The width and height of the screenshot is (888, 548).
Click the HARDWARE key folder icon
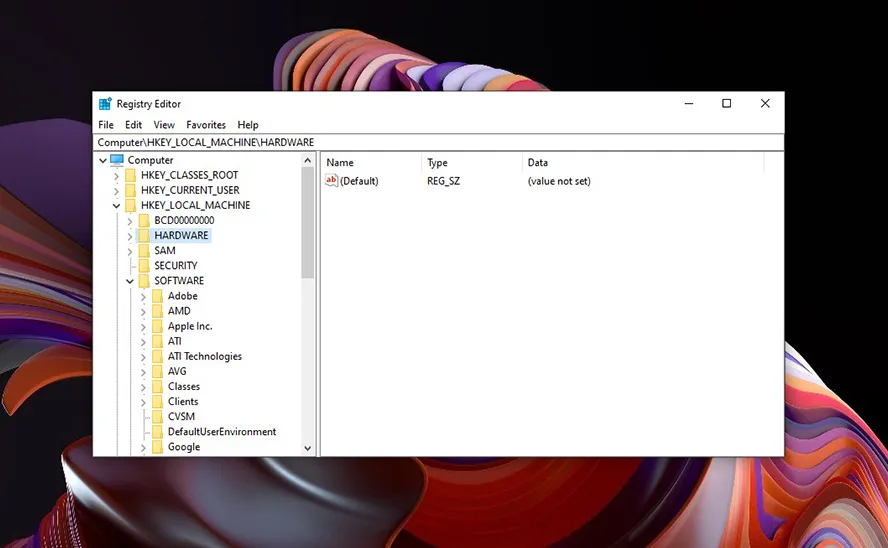[x=143, y=236]
